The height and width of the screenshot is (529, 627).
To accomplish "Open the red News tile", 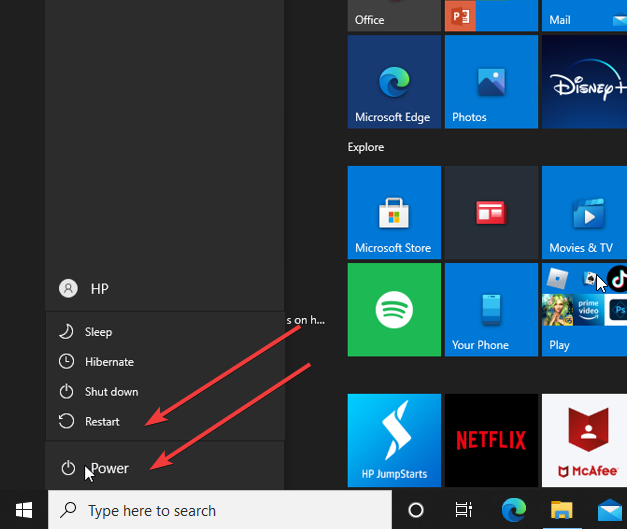I will click(x=491, y=212).
